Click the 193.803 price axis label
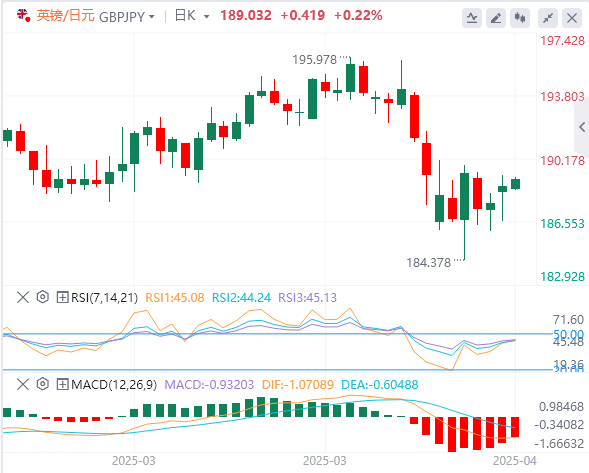This screenshot has height=473, width=589. pyautogui.click(x=562, y=97)
